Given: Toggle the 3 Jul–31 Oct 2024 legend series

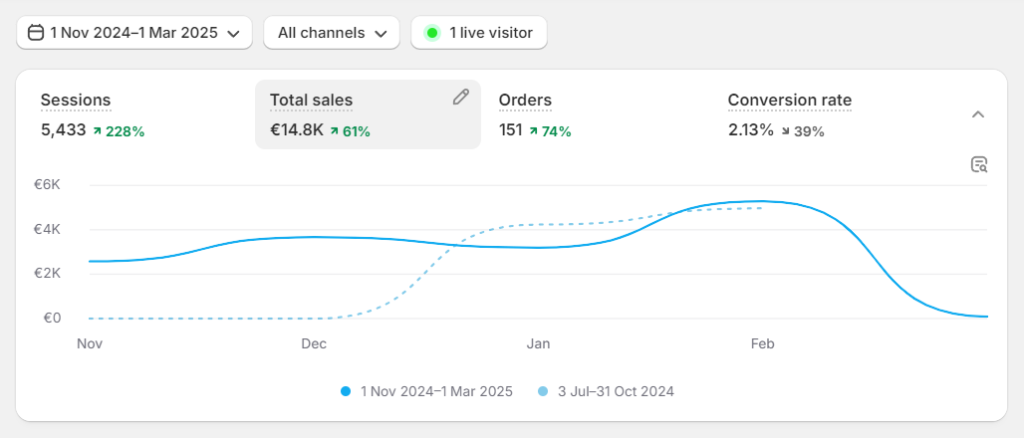Looking at the screenshot, I should (616, 391).
